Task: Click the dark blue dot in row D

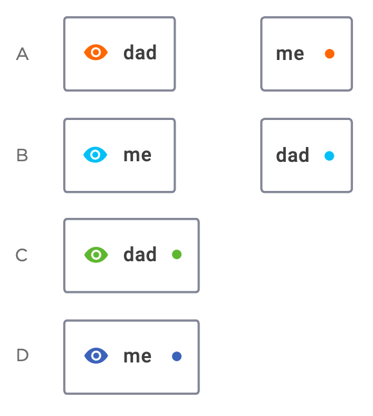Action: tap(177, 356)
